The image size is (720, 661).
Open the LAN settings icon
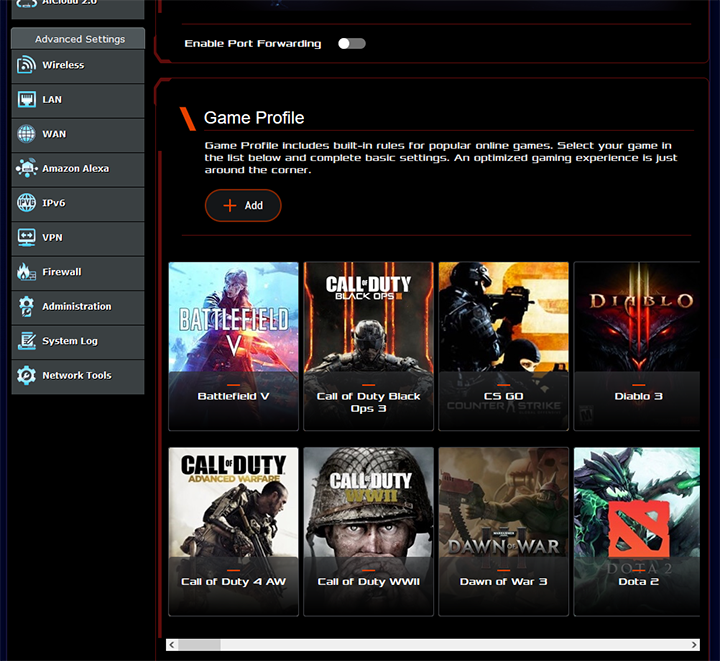(26, 100)
